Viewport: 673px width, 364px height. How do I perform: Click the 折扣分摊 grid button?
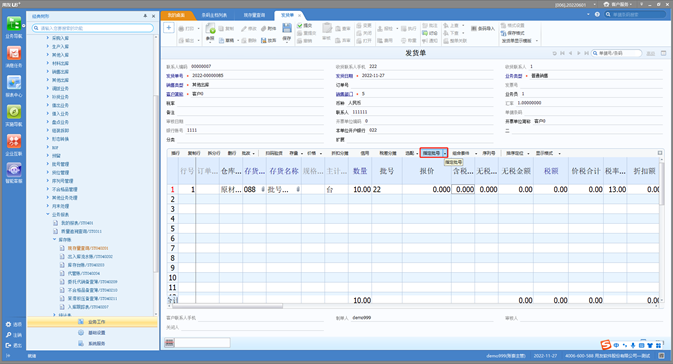coord(340,153)
